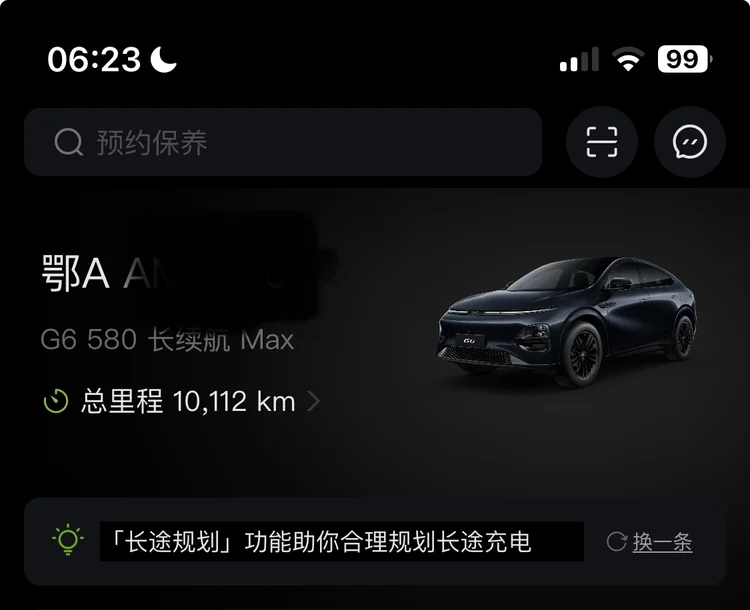Tap the green odometer clock icon
This screenshot has width=750, height=610.
click(x=56, y=401)
